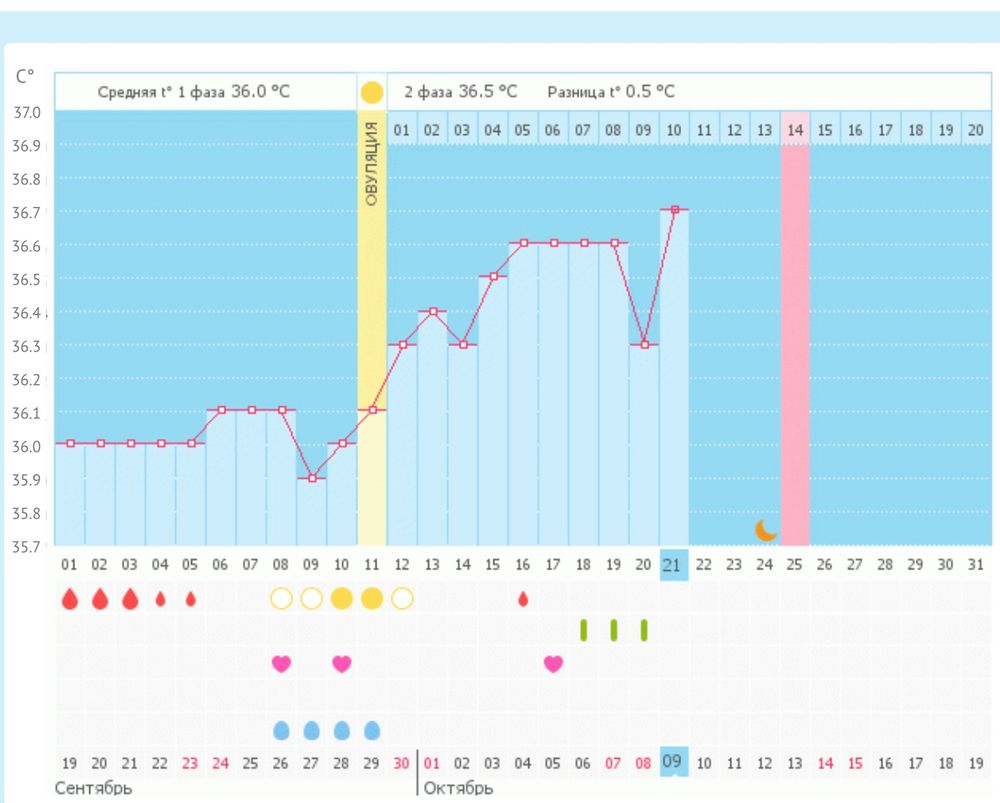This screenshot has width=1000, height=803.
Task: Click the 36.4 data point on cycle day 13
Action: point(433,311)
